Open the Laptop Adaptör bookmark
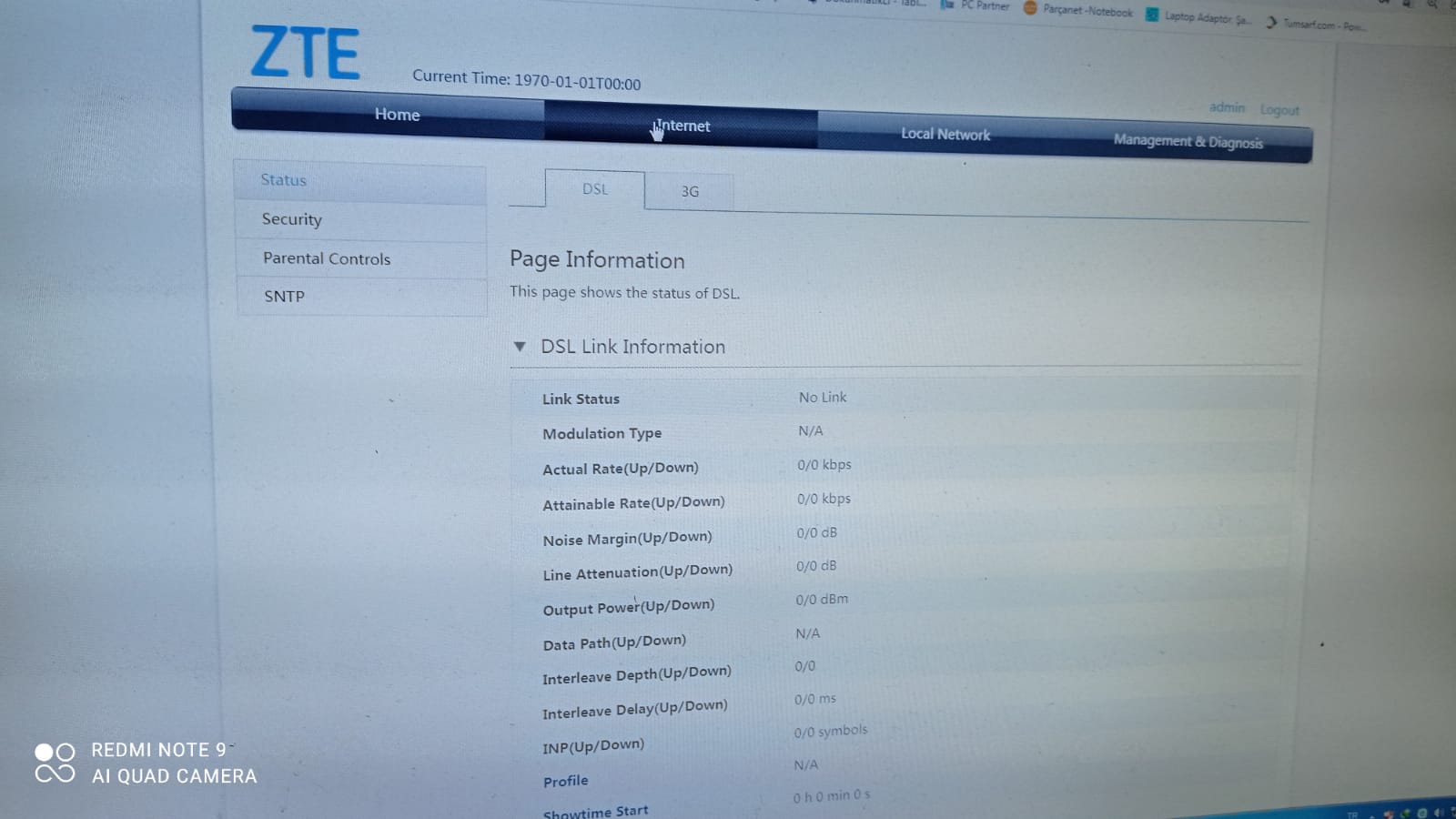Viewport: 1456px width, 819px height. click(x=1199, y=17)
